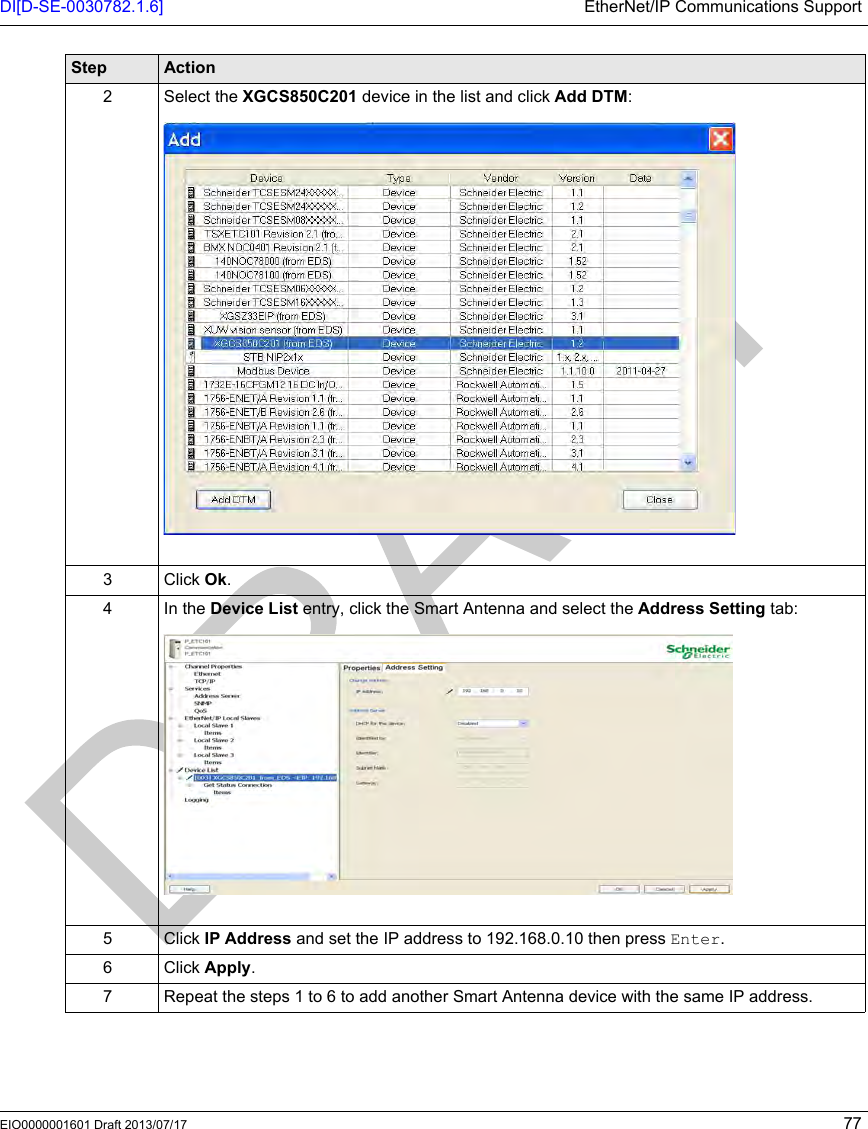The width and height of the screenshot is (868, 1129).
Task: Select Logging tree item
Action: click(x=196, y=800)
